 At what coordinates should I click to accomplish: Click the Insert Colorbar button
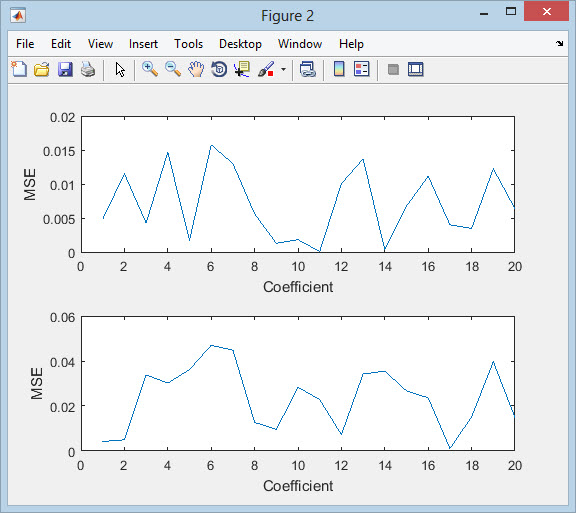[339, 69]
